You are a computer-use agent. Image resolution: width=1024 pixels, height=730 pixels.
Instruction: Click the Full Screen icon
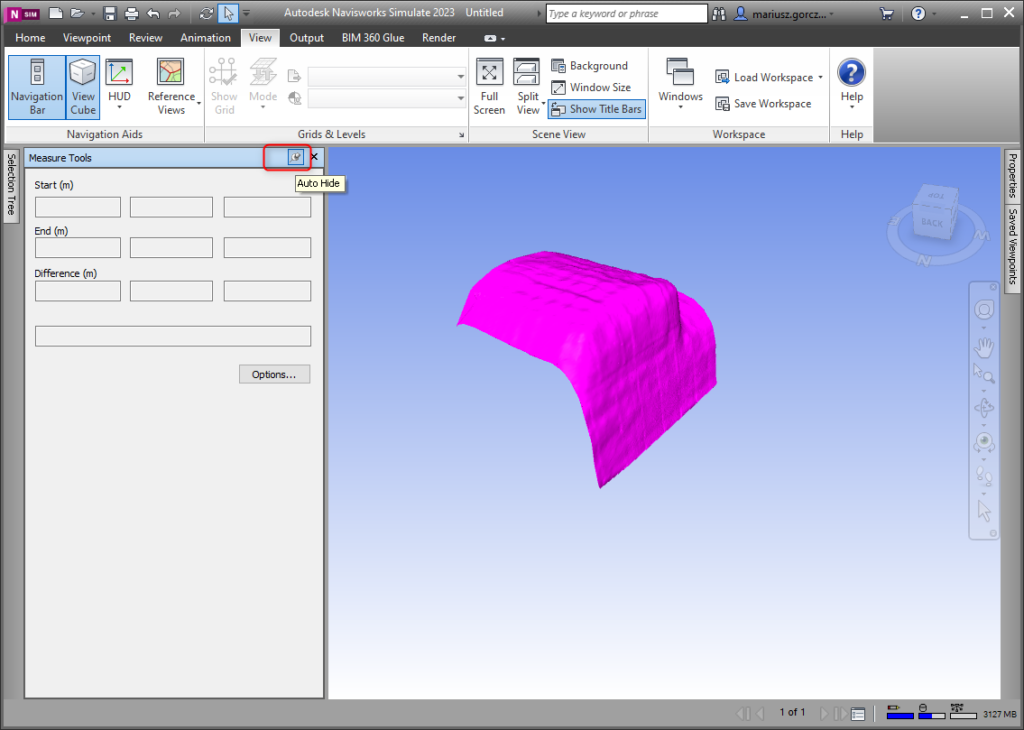coord(489,86)
